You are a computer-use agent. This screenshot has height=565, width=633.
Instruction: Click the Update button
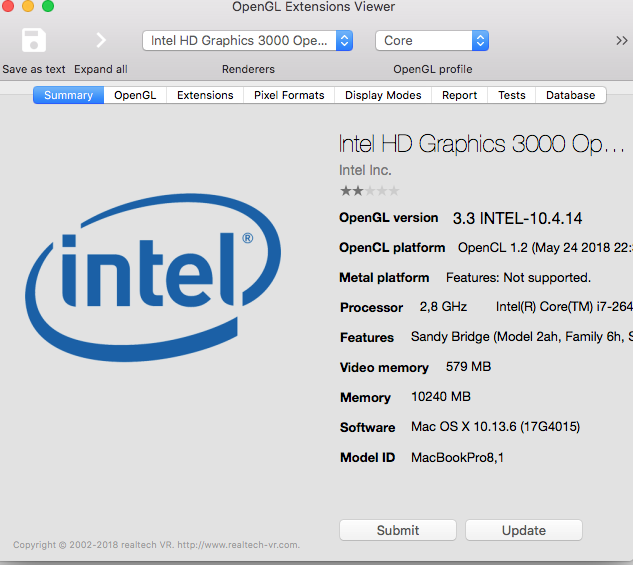[524, 530]
